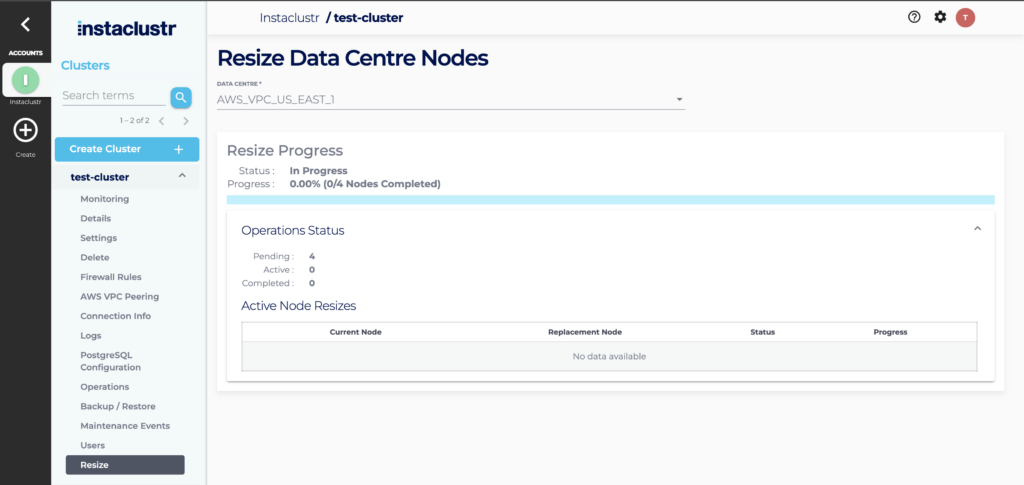Open the Monitoring menu item
Viewport: 1024px width, 485px height.
[x=104, y=199]
